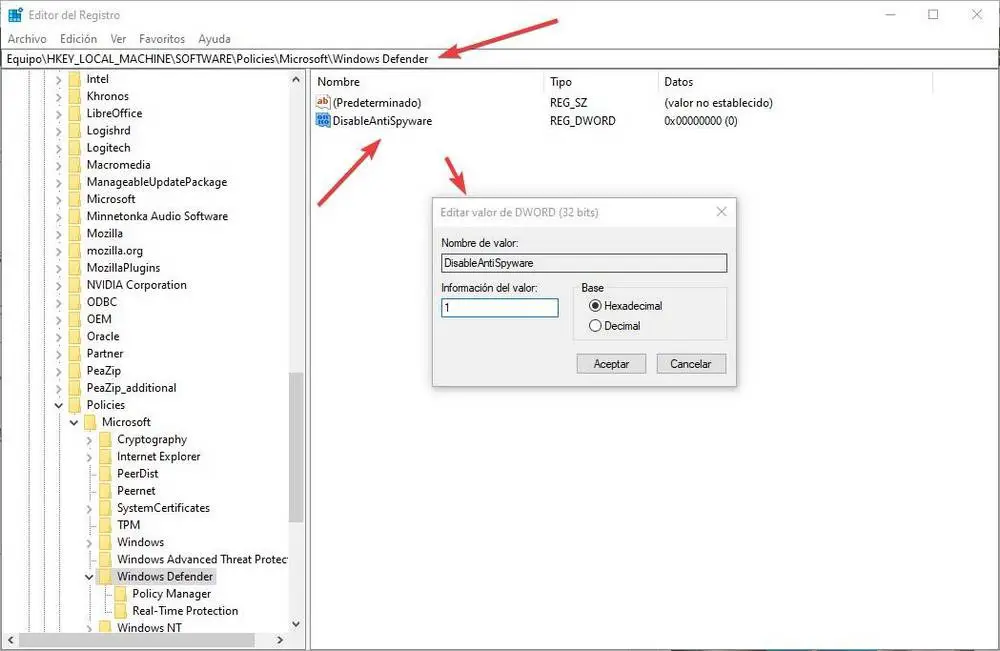Click the tree scroll up arrow
Viewport: 1000px width, 651px height.
[x=296, y=80]
